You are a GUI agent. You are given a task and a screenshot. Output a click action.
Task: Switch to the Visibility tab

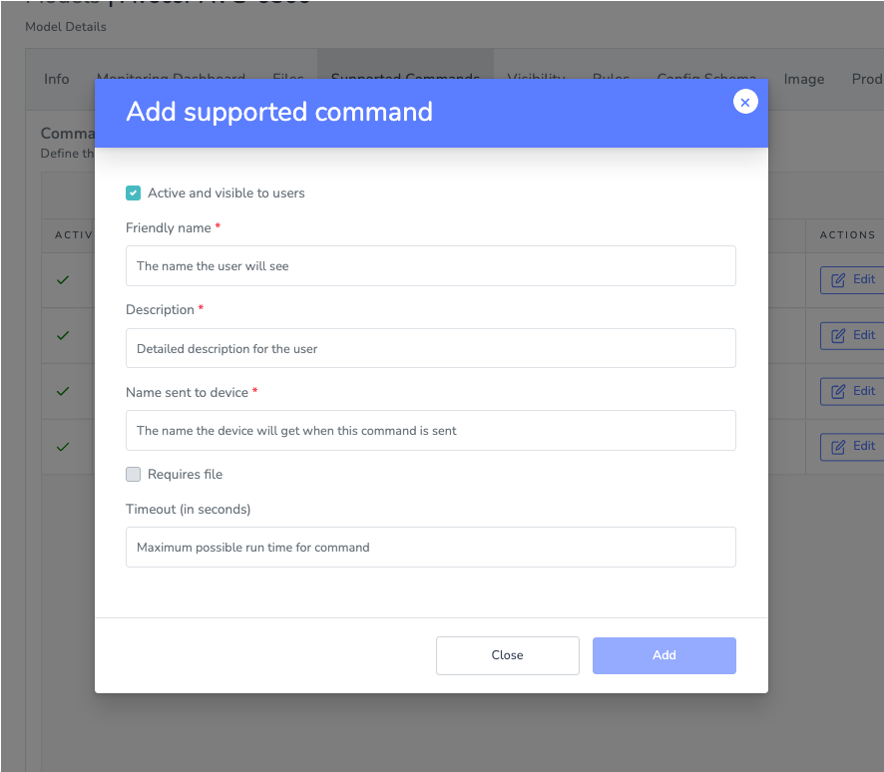click(x=536, y=74)
